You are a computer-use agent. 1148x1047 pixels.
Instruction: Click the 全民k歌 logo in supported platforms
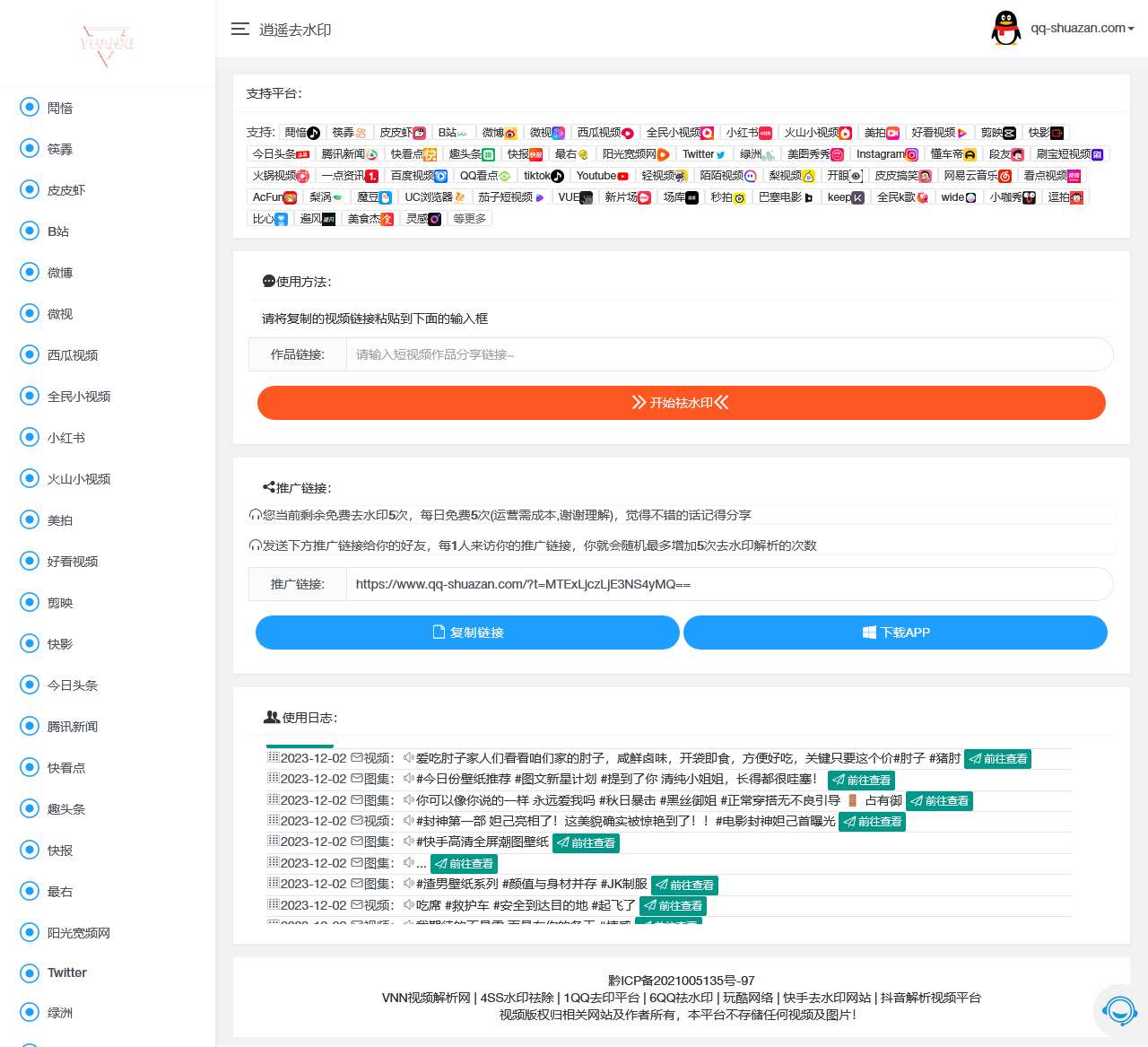[x=922, y=197]
